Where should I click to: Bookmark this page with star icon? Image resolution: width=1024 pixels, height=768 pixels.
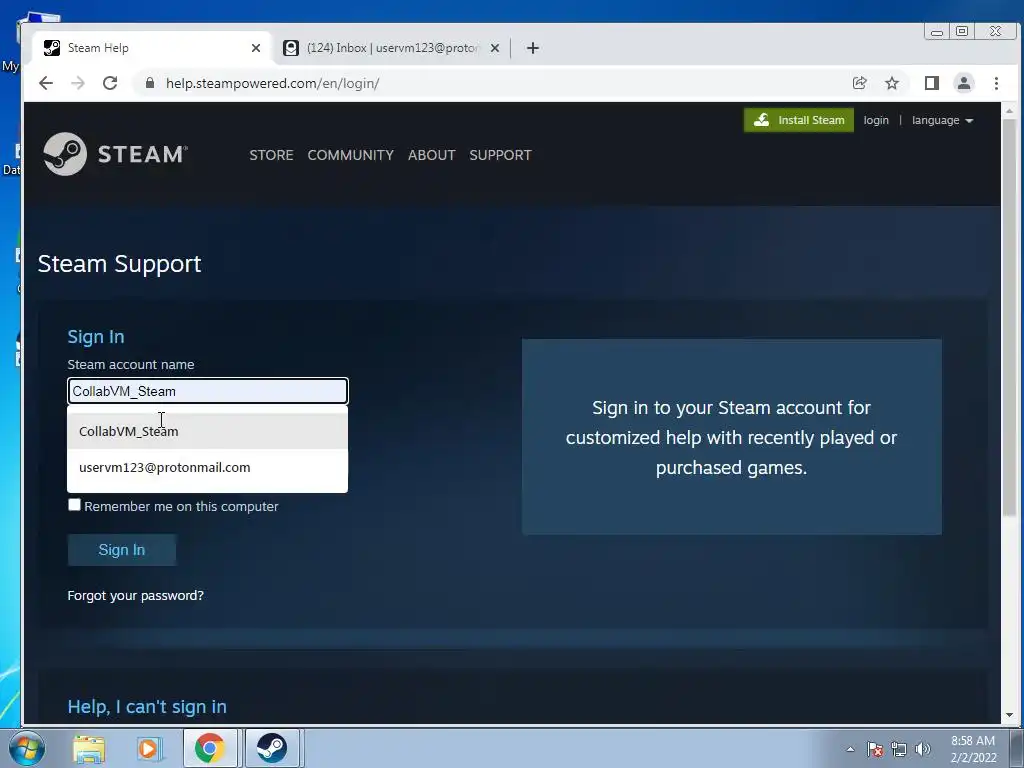[891, 83]
